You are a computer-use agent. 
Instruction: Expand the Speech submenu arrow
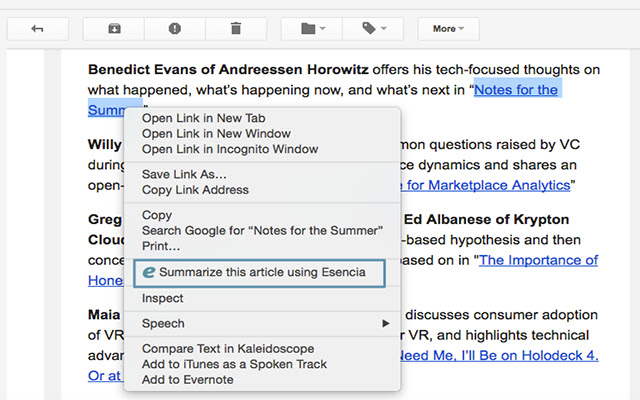click(386, 324)
